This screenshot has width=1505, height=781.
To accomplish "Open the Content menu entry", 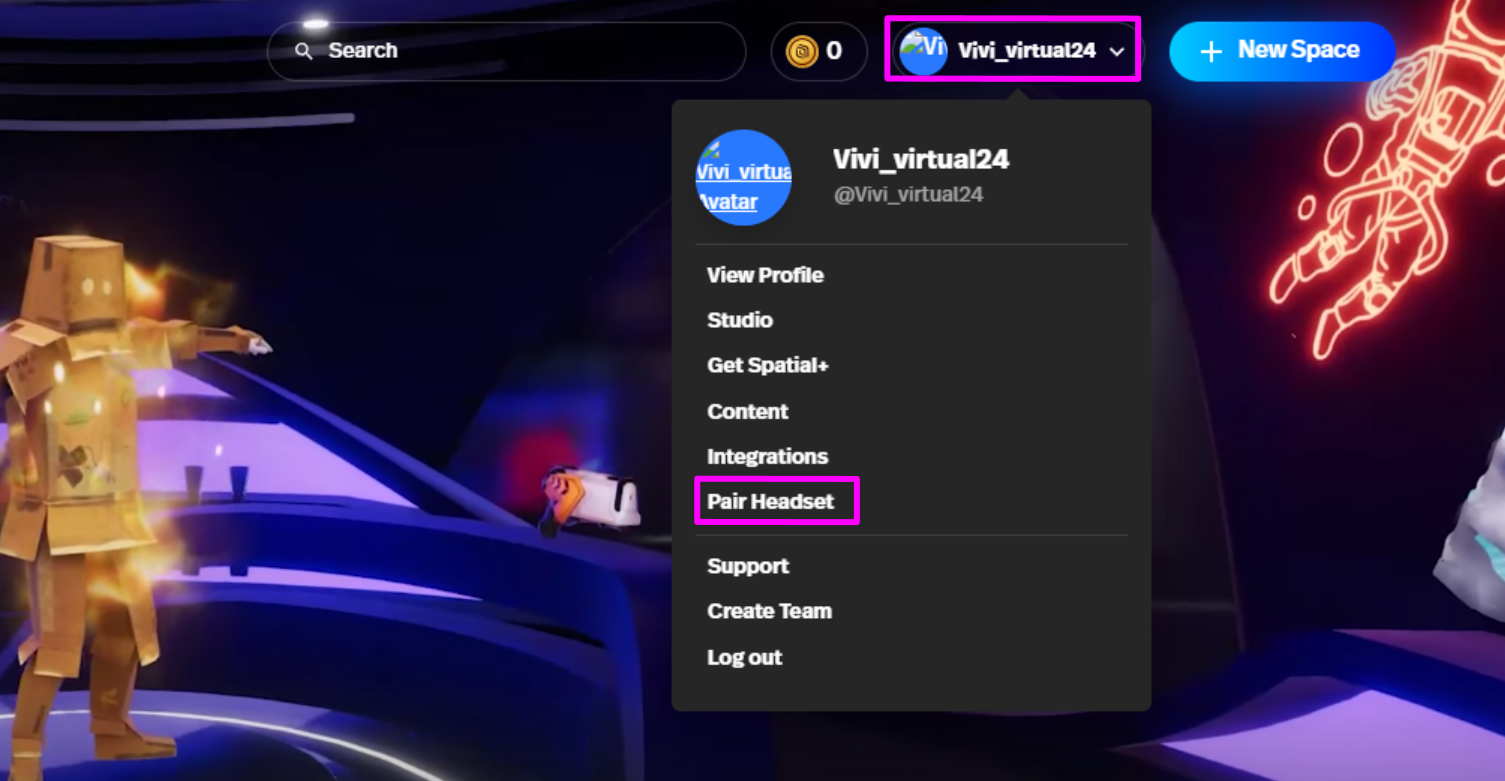I will (x=748, y=411).
